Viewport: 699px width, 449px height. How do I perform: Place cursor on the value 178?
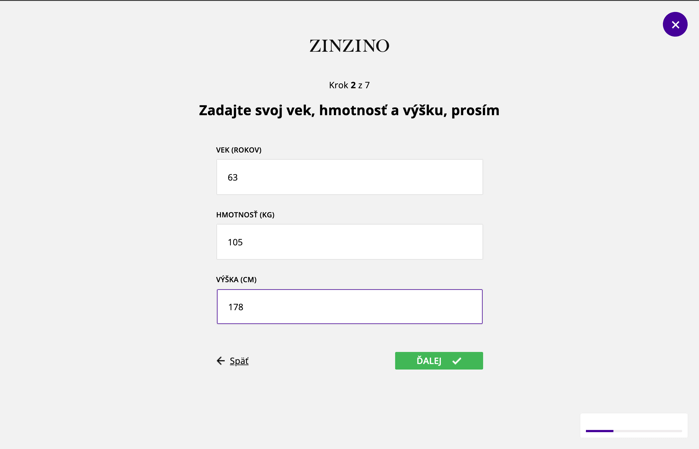(236, 307)
